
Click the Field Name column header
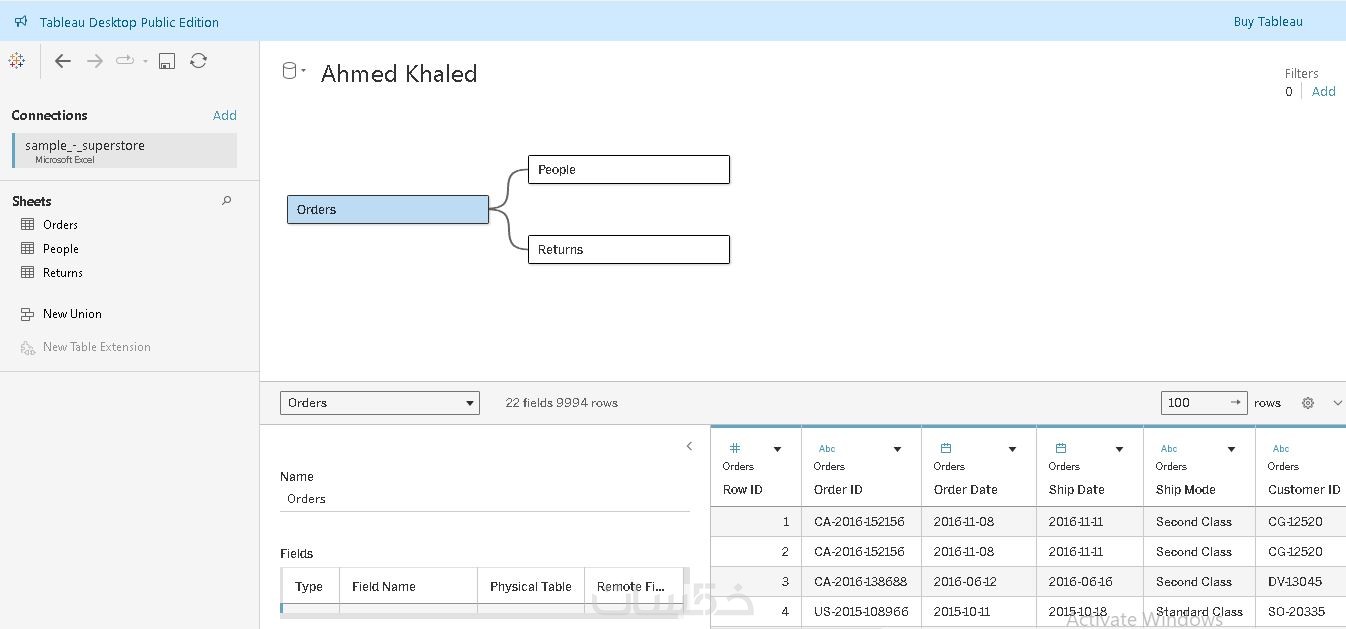408,586
